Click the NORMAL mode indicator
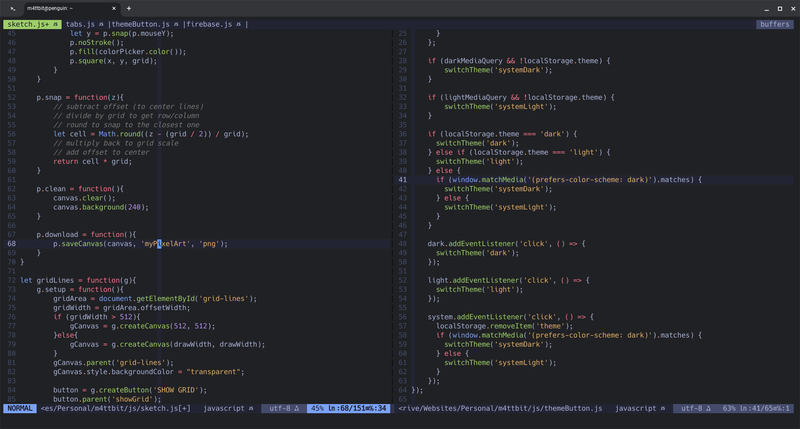 [20, 408]
